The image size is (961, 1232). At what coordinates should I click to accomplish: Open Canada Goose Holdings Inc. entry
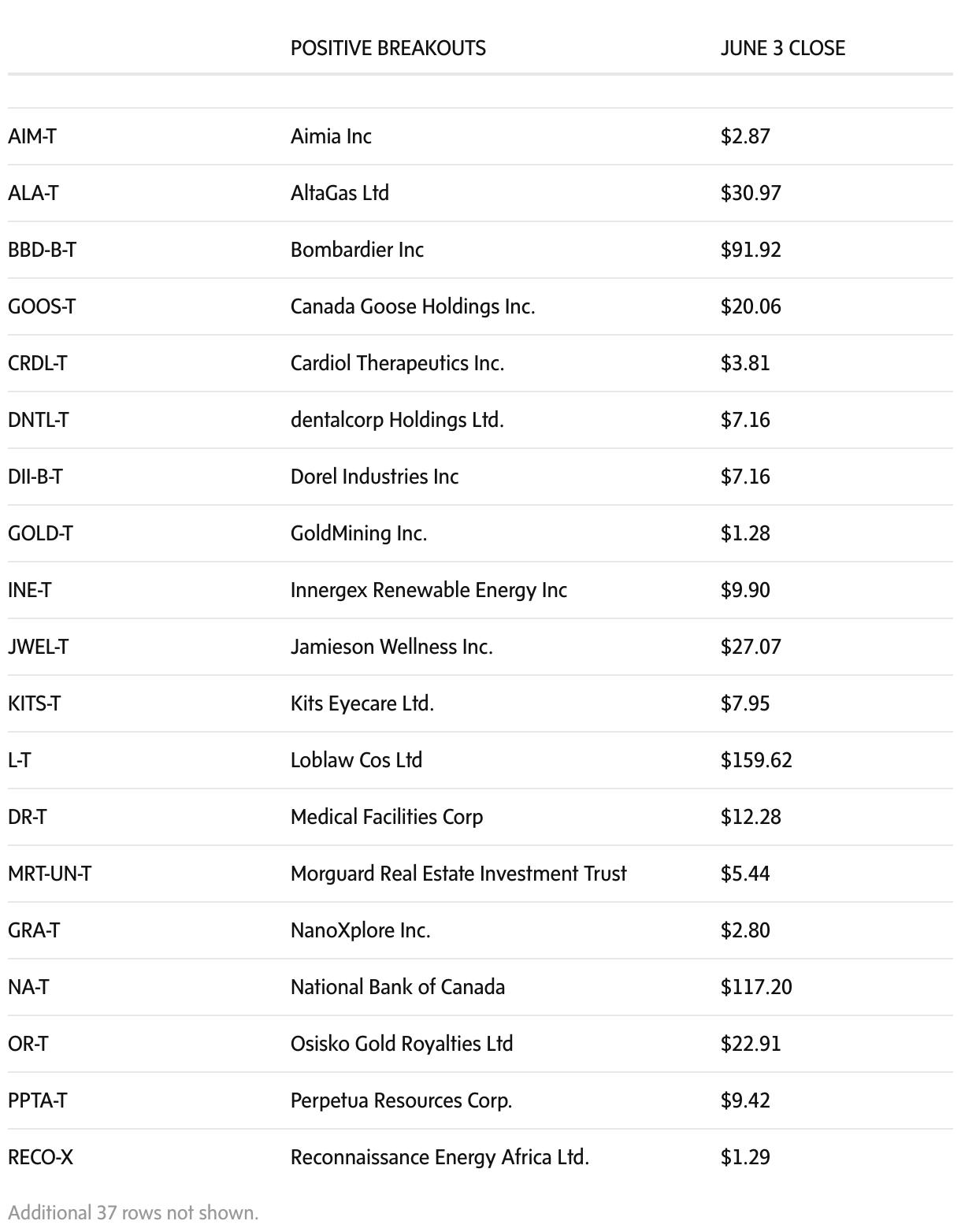tap(413, 306)
